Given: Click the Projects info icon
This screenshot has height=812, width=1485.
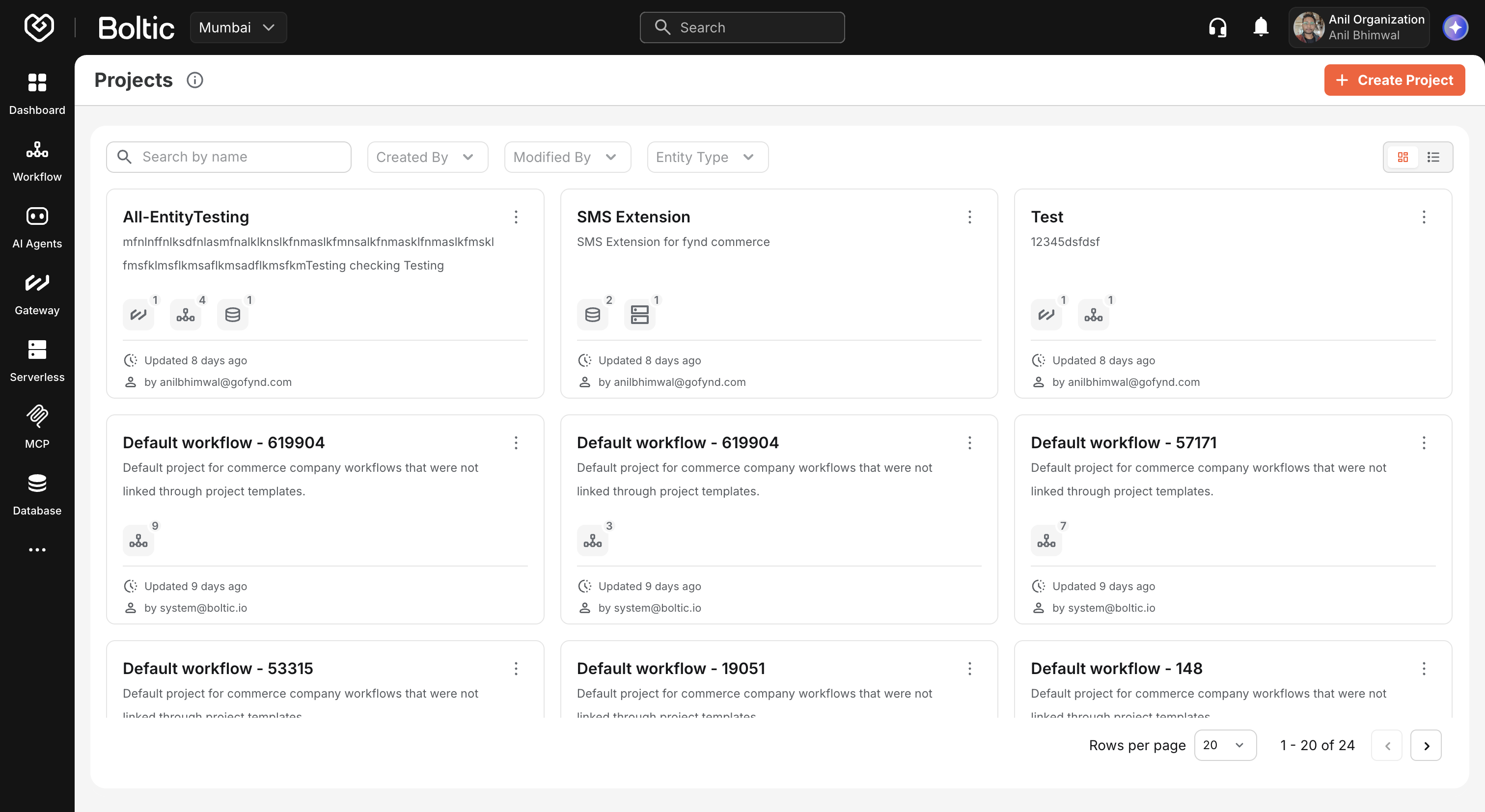Looking at the screenshot, I should click(195, 80).
